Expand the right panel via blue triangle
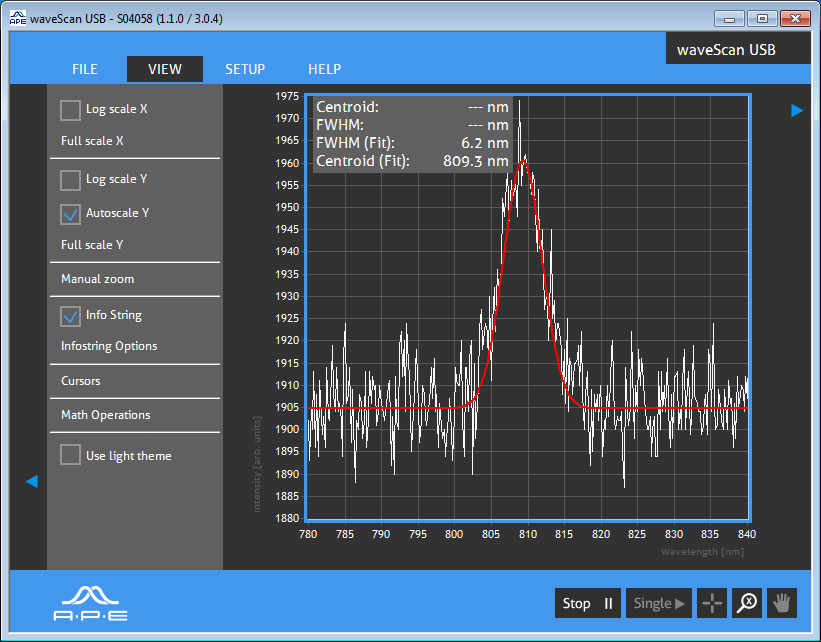The width and height of the screenshot is (821, 642). click(x=797, y=110)
